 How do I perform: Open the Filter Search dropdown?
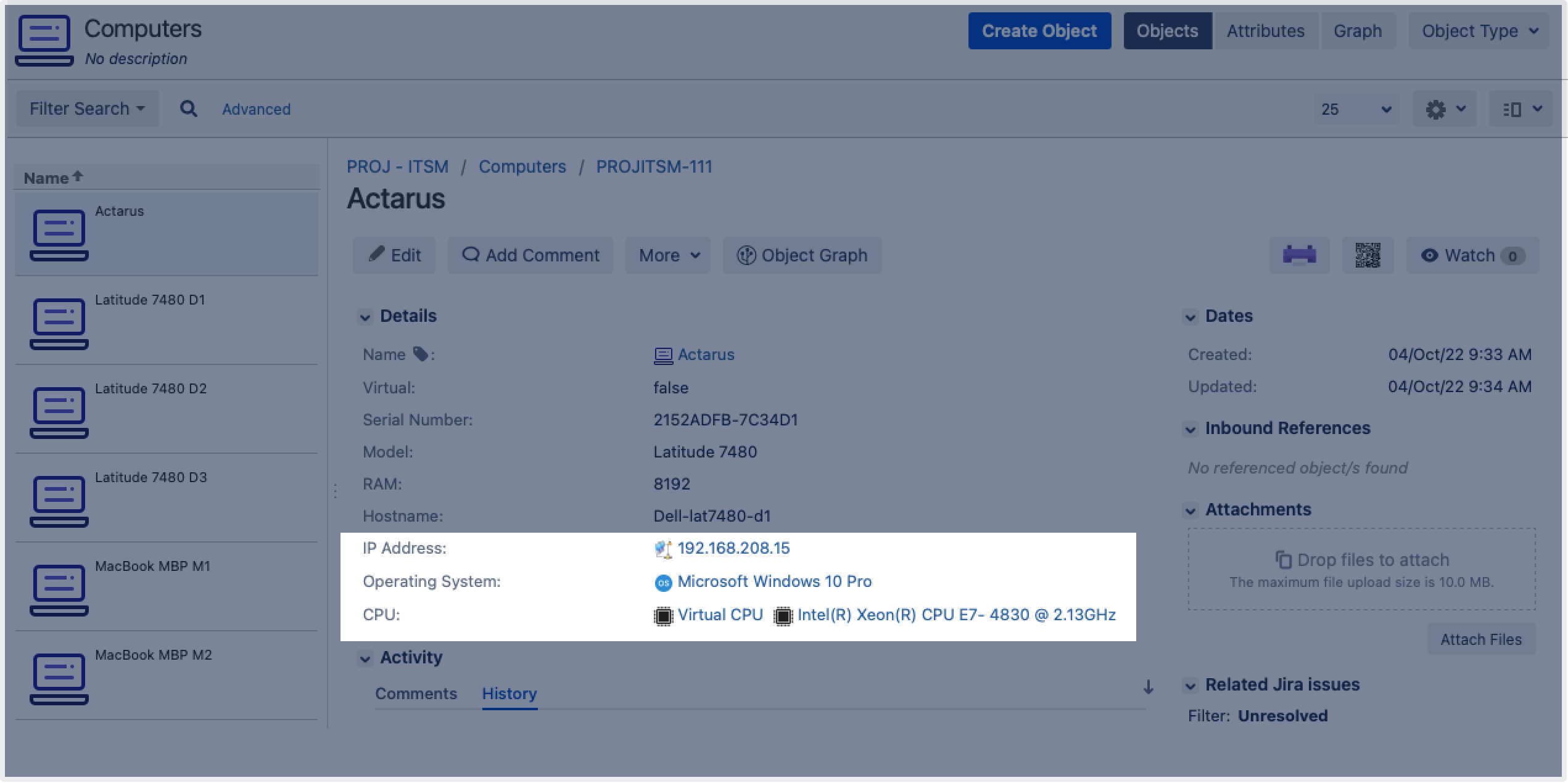(87, 109)
